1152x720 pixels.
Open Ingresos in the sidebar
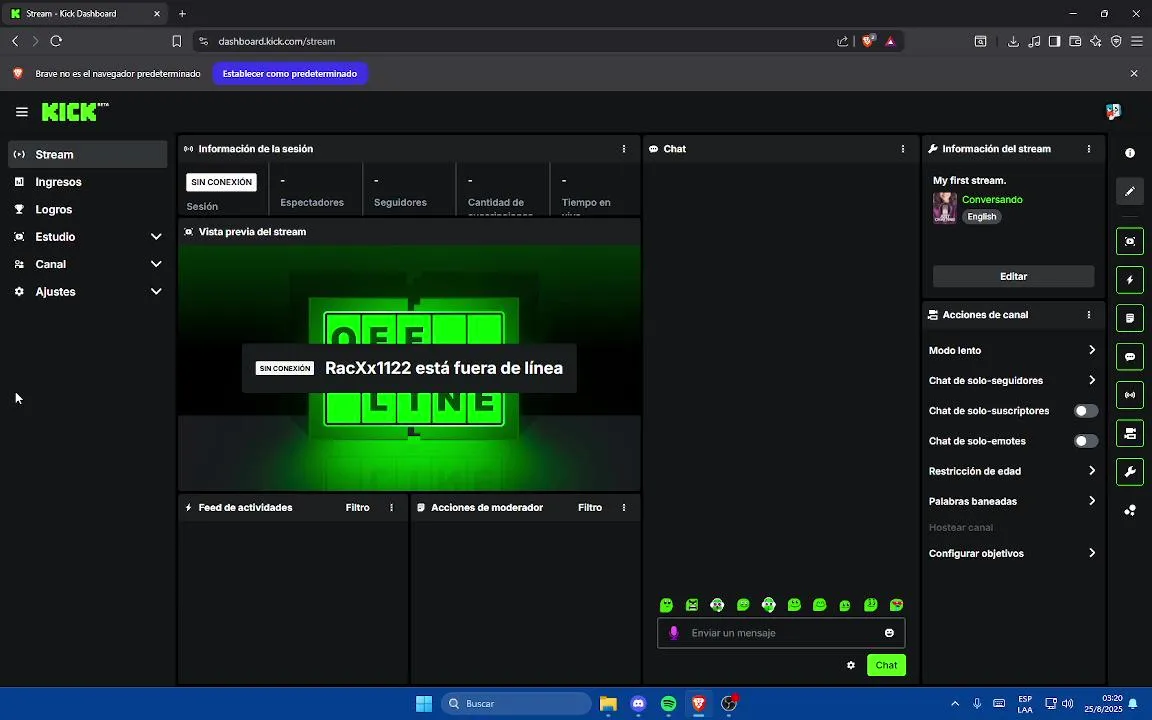click(x=87, y=181)
